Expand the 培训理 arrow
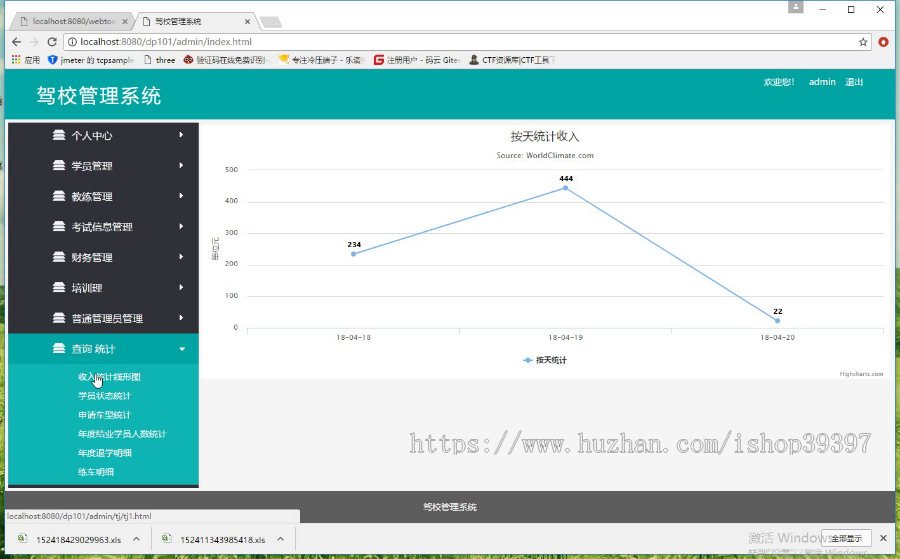This screenshot has width=900, height=559. 181,287
